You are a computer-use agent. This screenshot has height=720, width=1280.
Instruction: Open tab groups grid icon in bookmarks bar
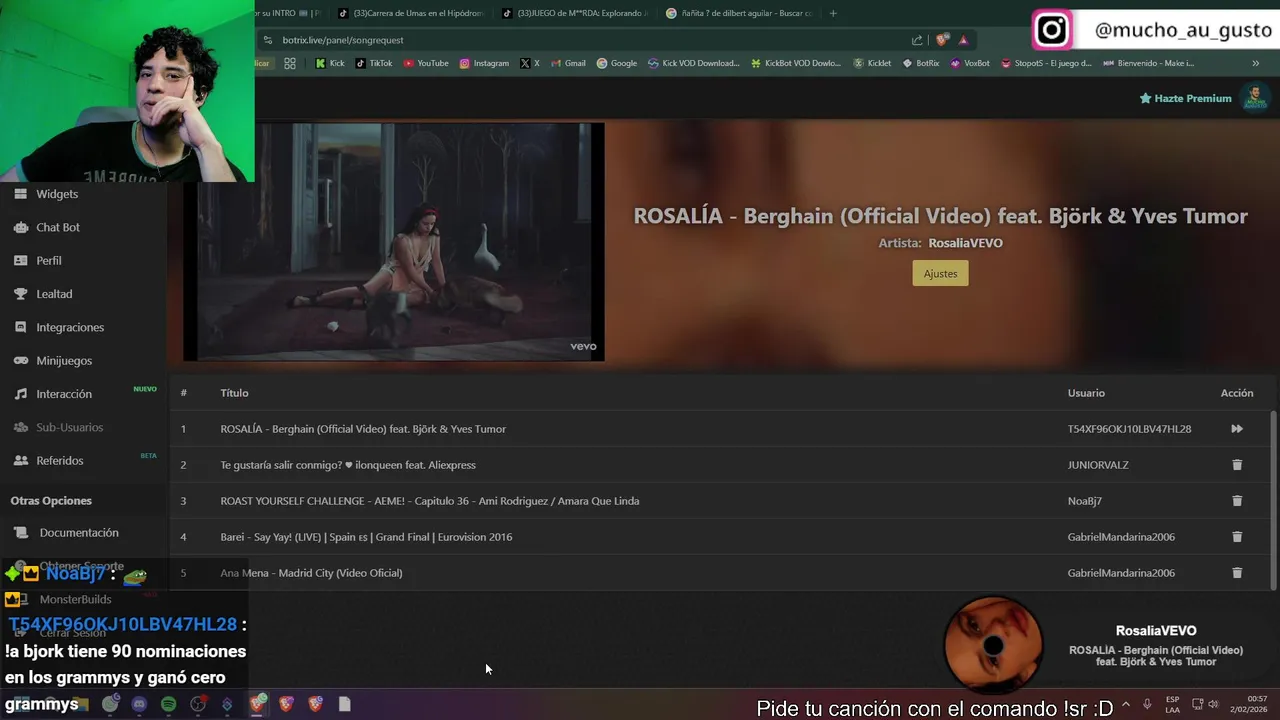[x=289, y=63]
